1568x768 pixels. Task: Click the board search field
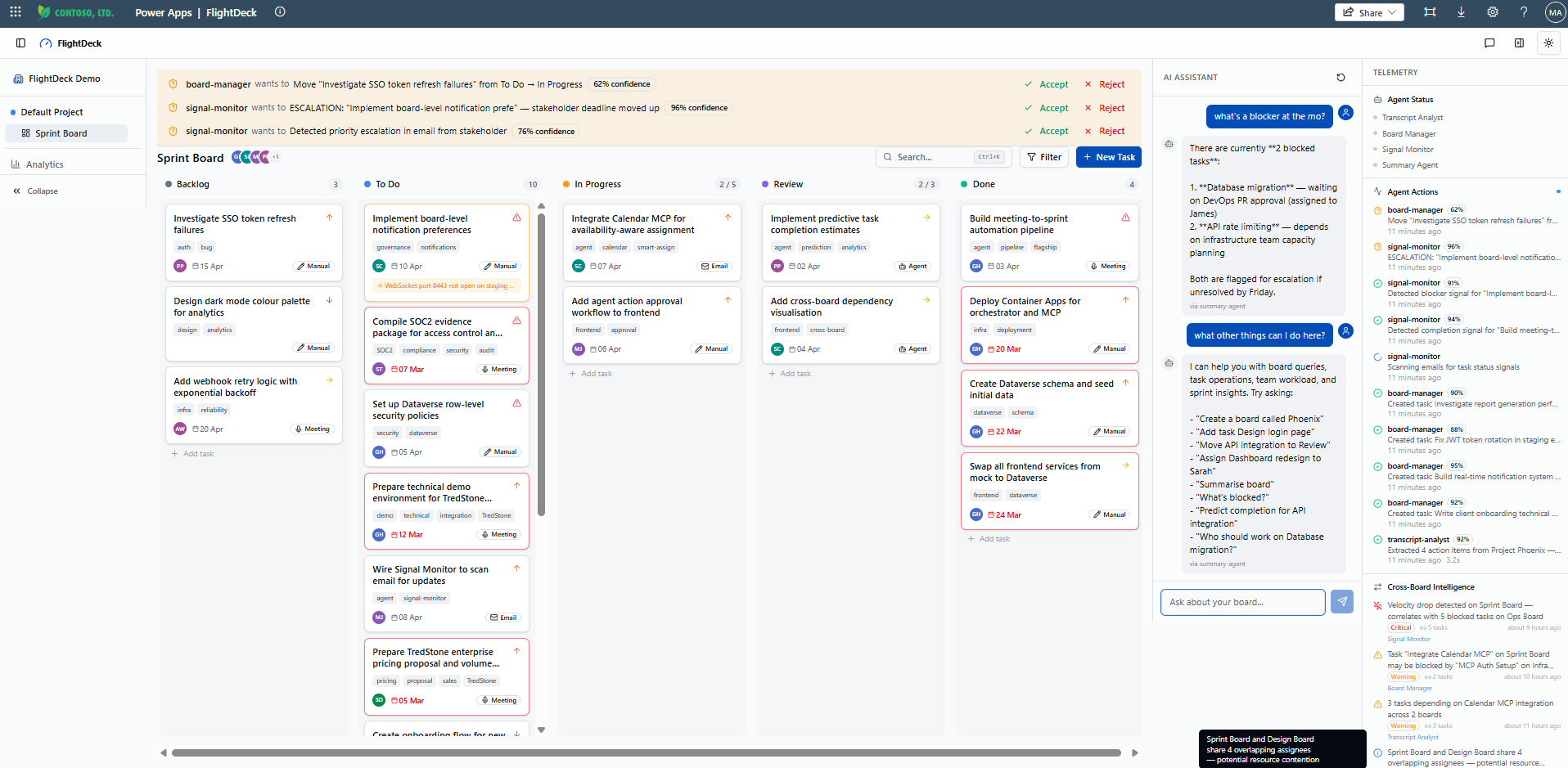pyautogui.click(x=944, y=157)
